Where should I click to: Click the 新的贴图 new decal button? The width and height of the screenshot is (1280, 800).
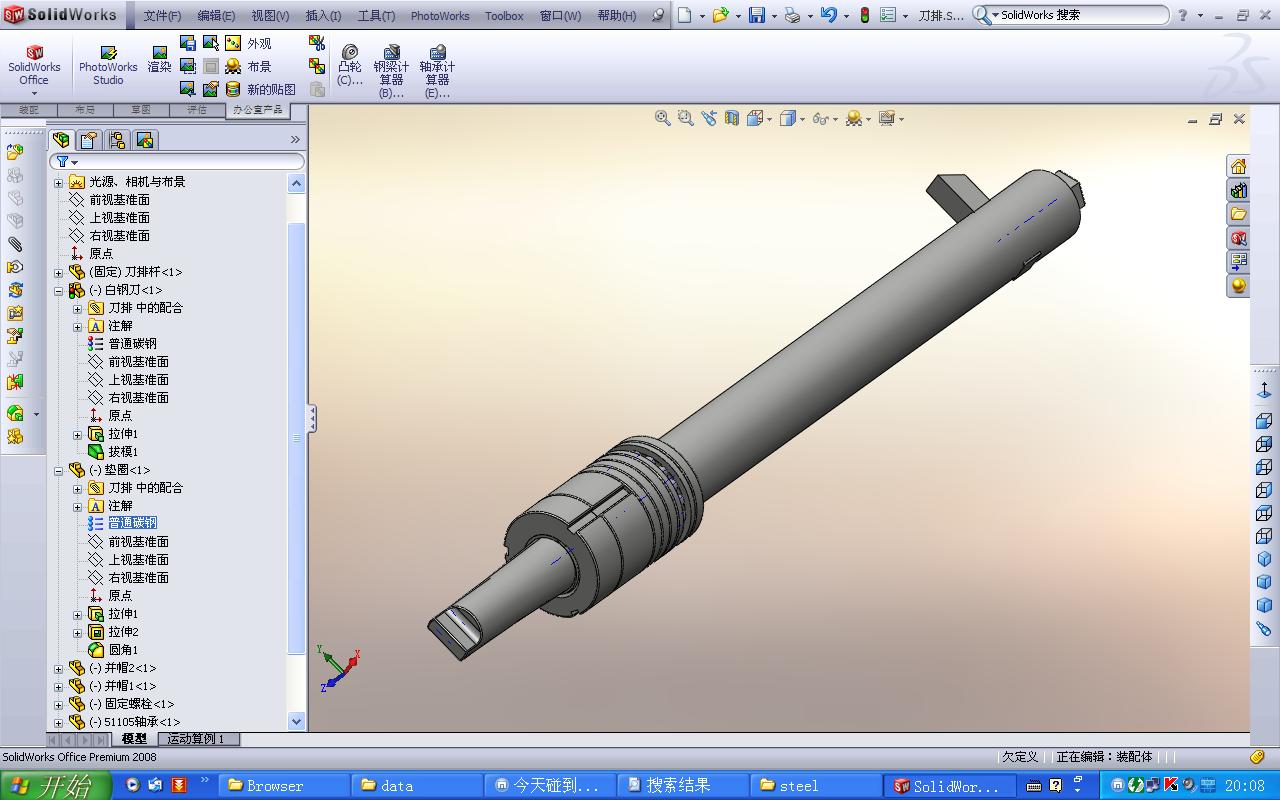pos(260,89)
